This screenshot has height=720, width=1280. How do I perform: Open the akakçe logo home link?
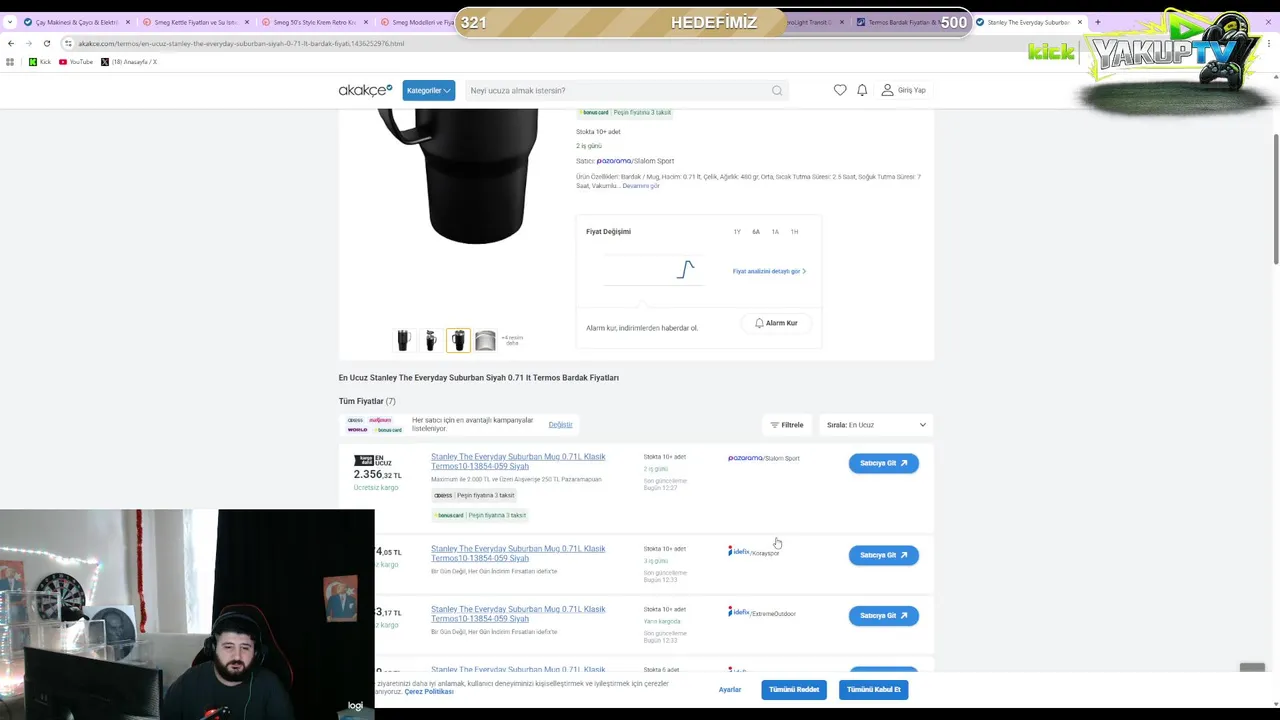tap(365, 90)
